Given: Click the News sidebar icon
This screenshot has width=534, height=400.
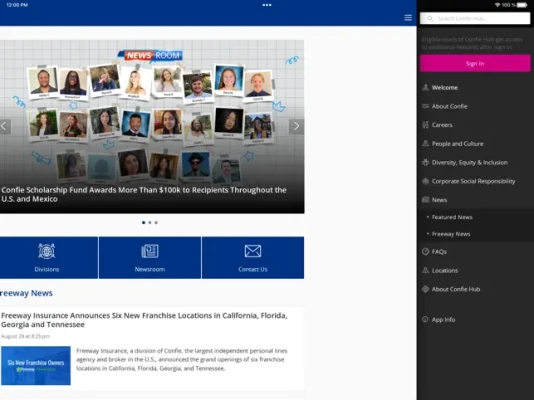Looking at the screenshot, I should [425, 200].
